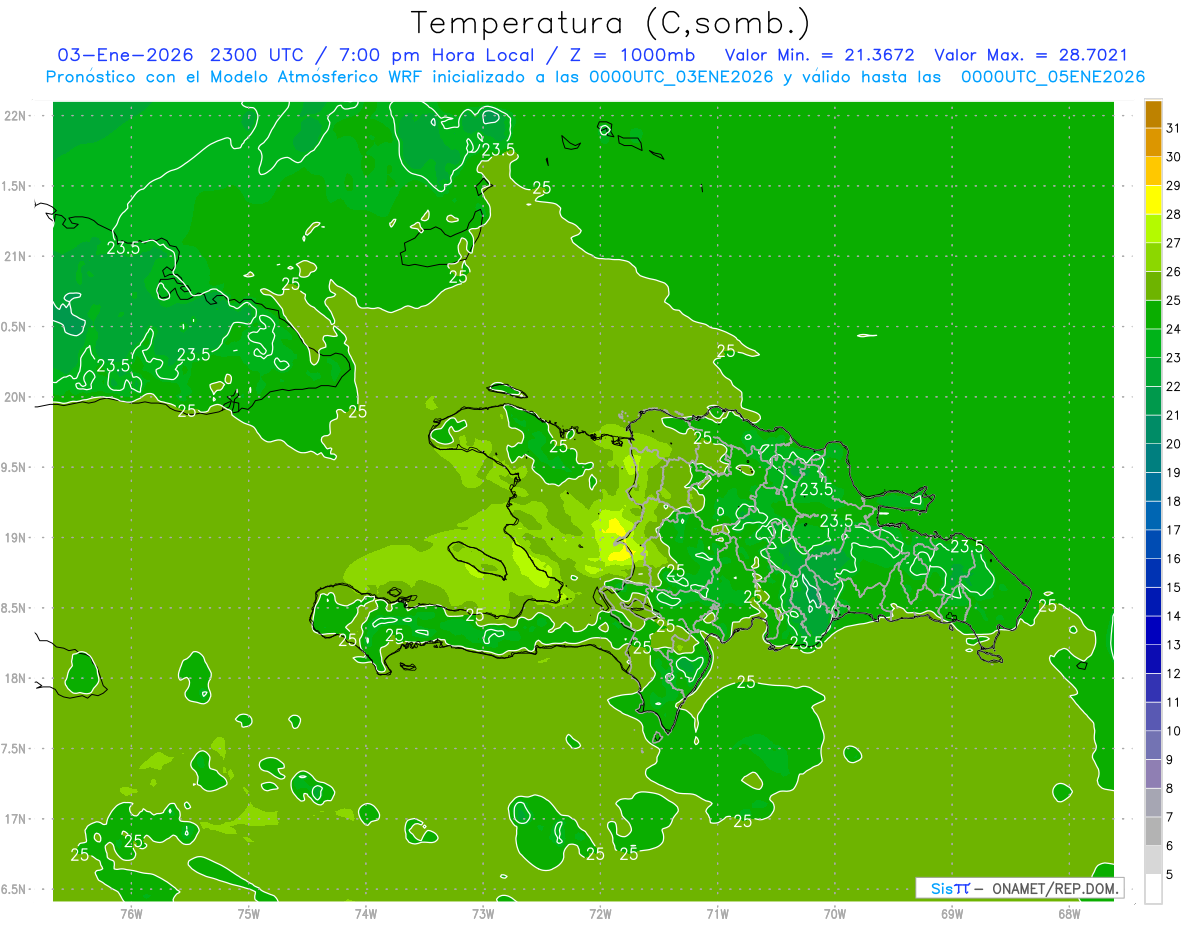1200x927 pixels.
Task: Click the "73W" longitude axis label
Action: 483,913
